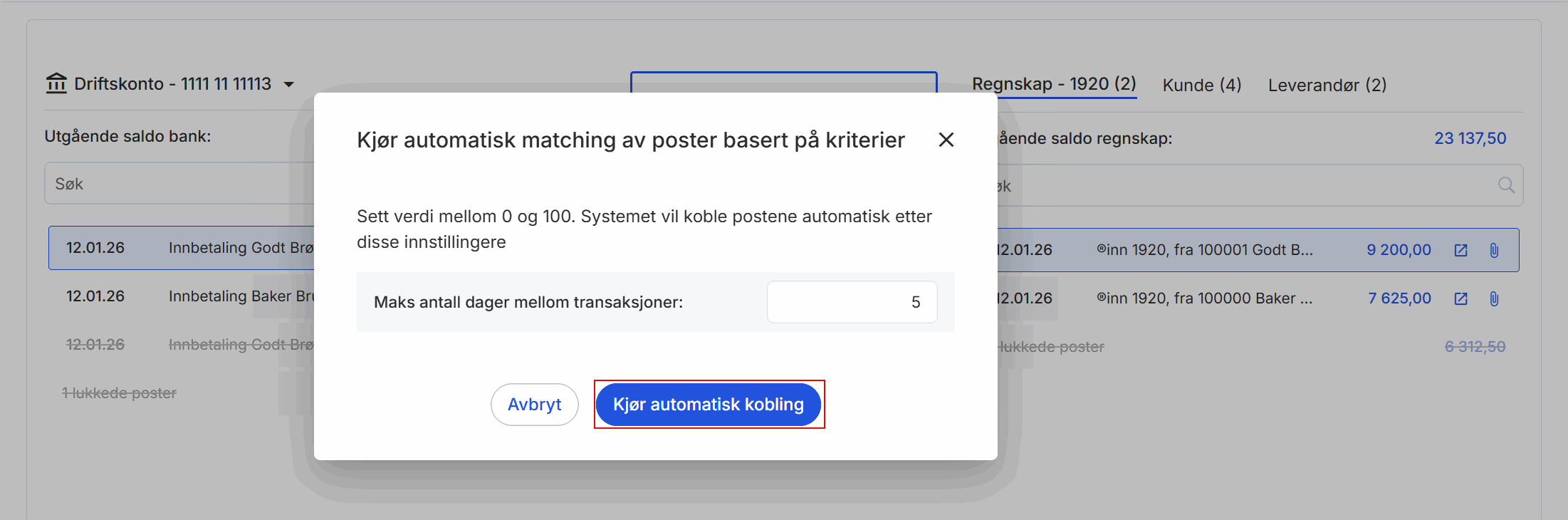Image resolution: width=1568 pixels, height=520 pixels.
Task: Click attachment paperclip for 7 625,00 entry
Action: [1494, 299]
